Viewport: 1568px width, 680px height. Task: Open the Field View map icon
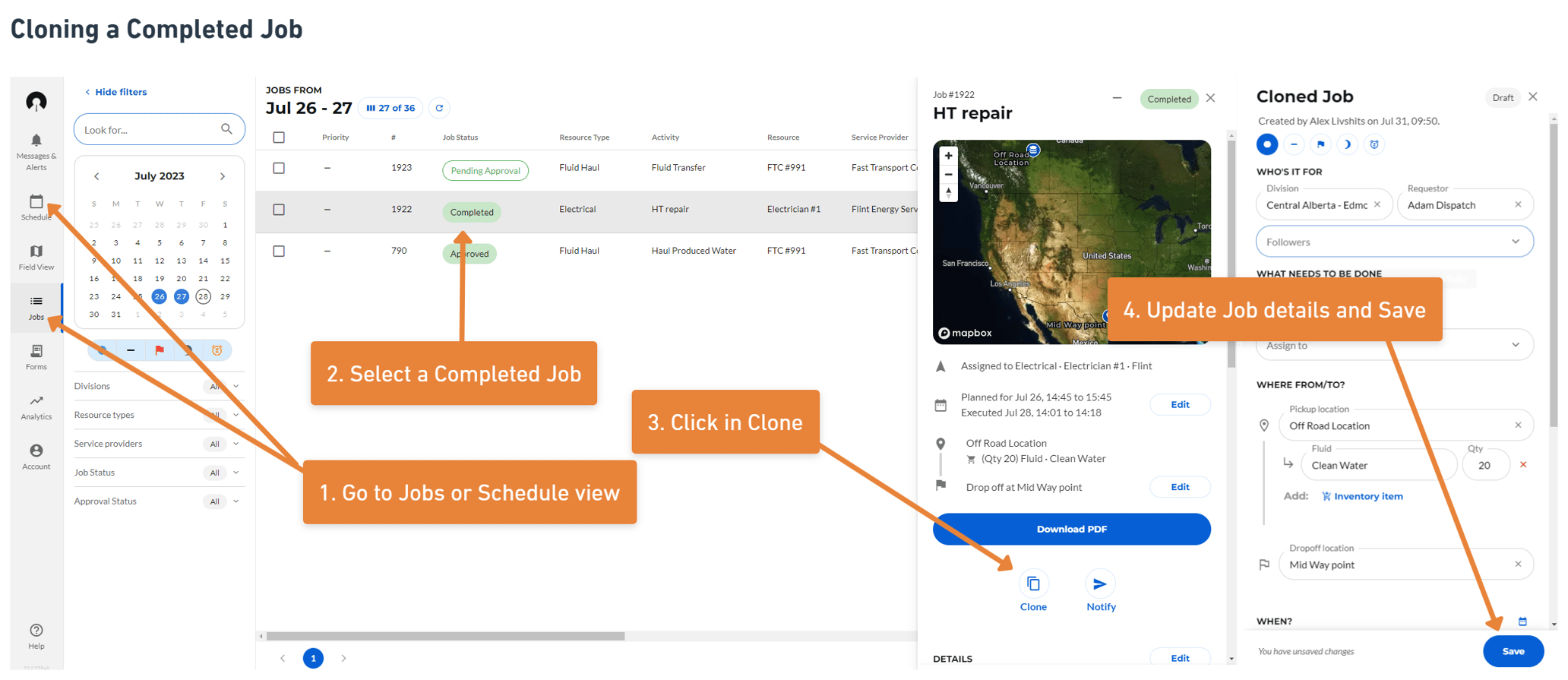(x=36, y=252)
